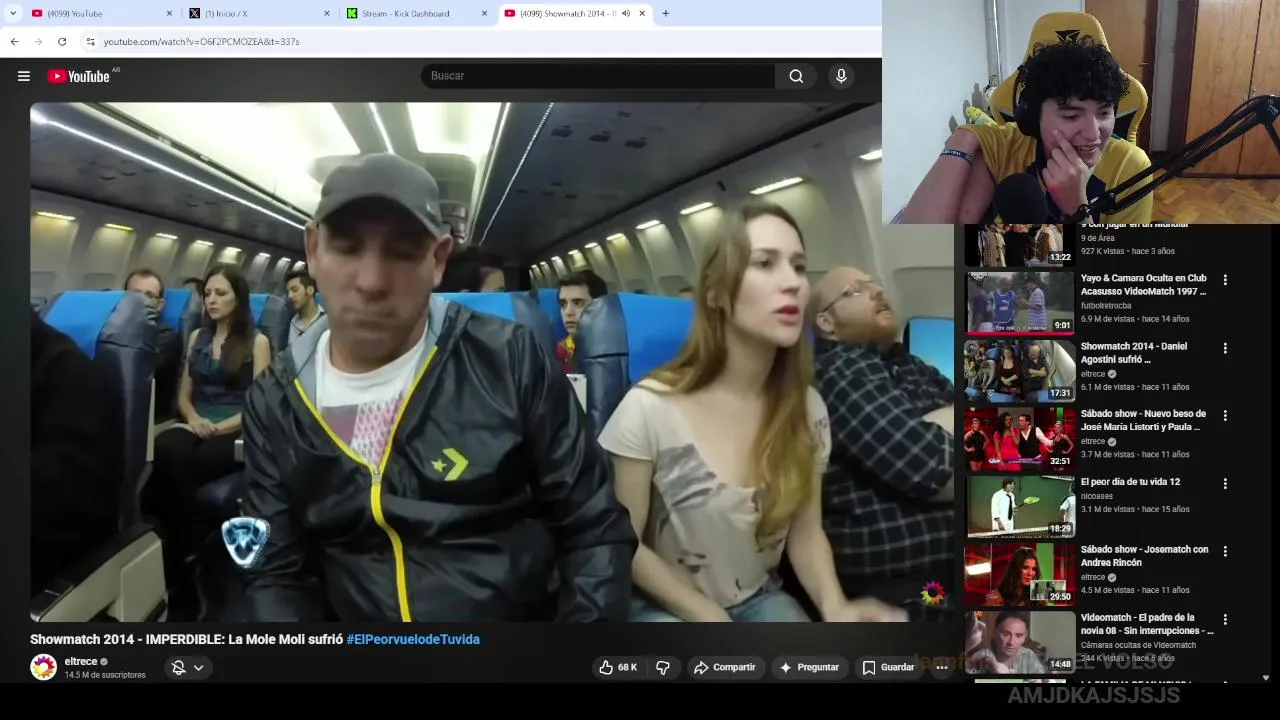Focus the Buscar search field
The height and width of the screenshot is (720, 1280).
(598, 76)
